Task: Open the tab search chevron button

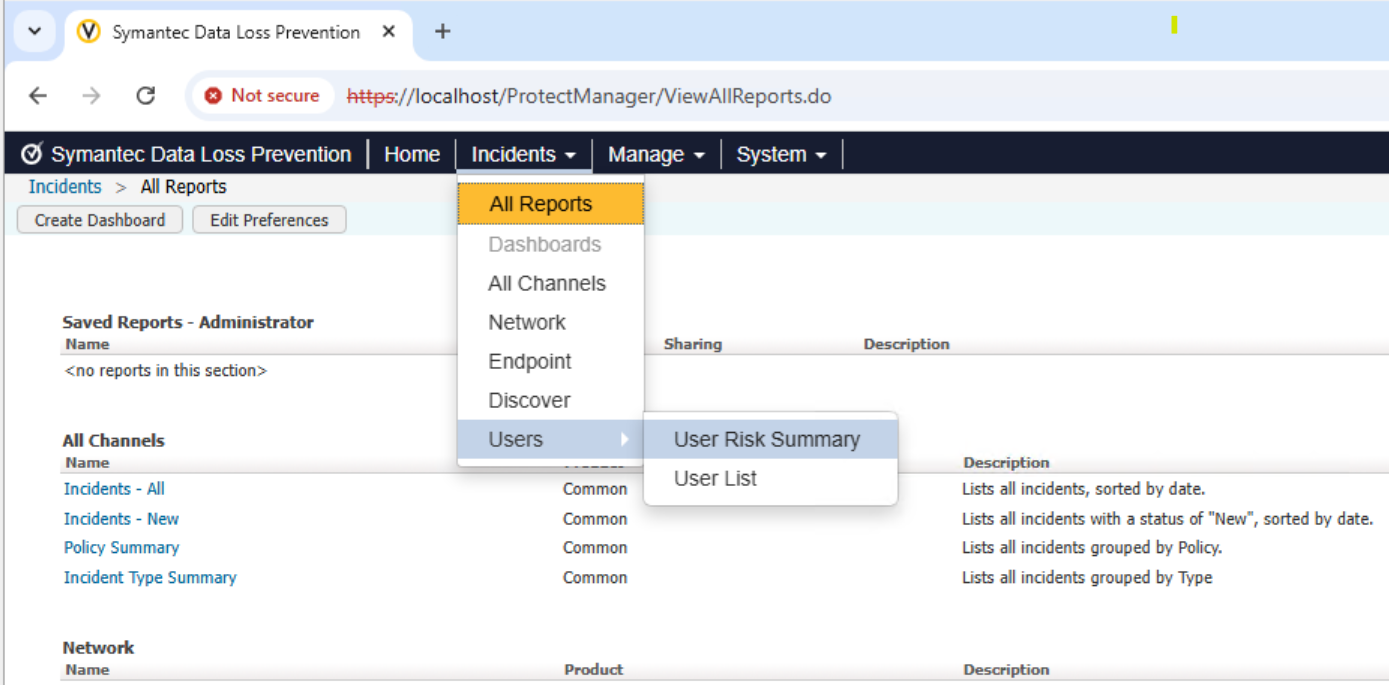Action: [x=35, y=32]
